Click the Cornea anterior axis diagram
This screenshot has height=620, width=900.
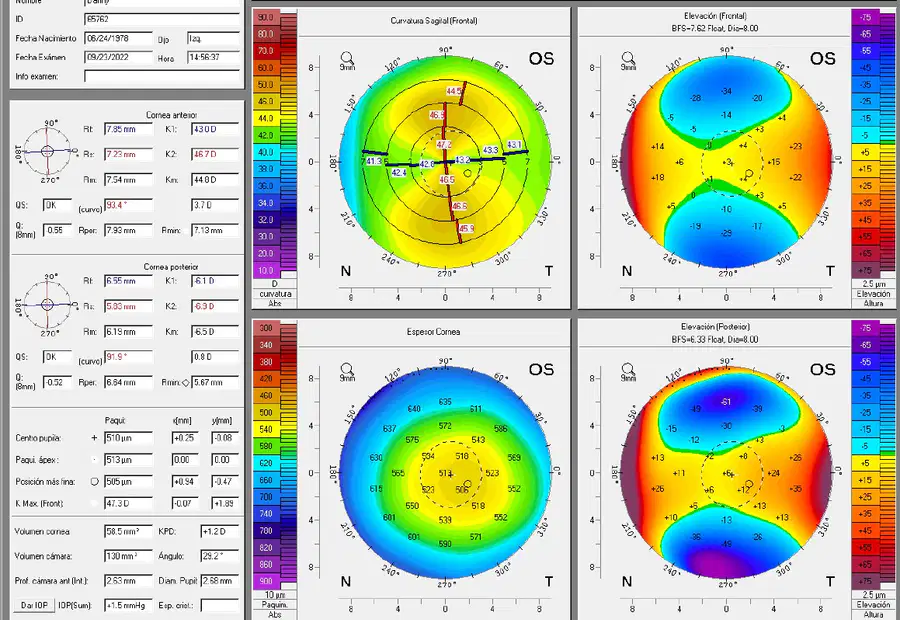47,152
